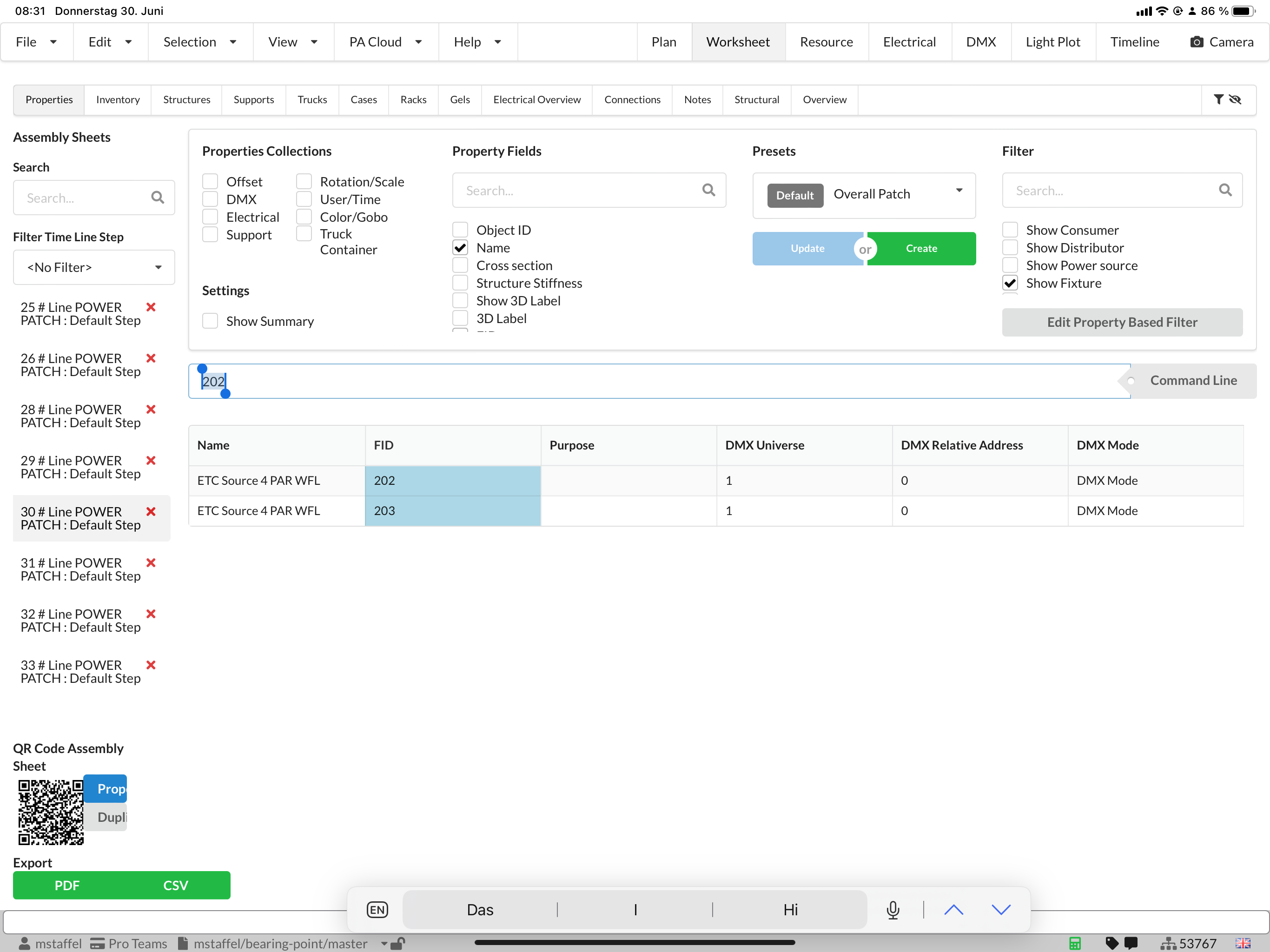Screen dimensions: 1270x952
Task: Check the Object ID property field
Action: (460, 230)
